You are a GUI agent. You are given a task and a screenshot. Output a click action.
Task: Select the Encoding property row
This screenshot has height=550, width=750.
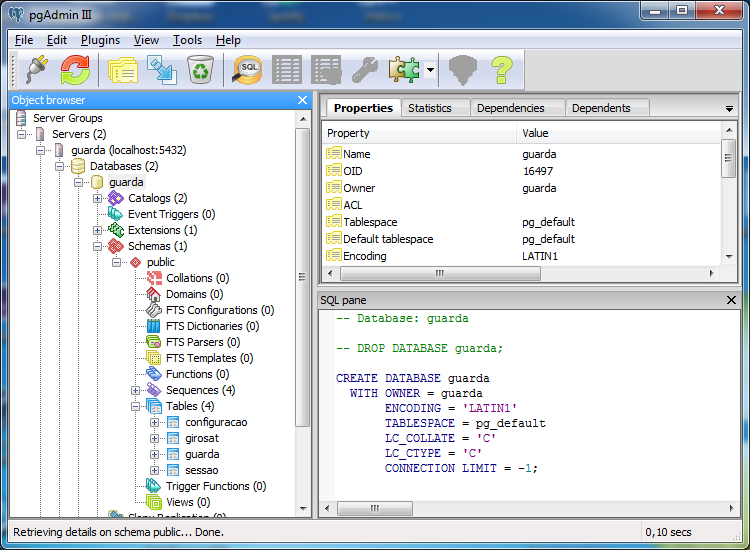[x=521, y=256]
